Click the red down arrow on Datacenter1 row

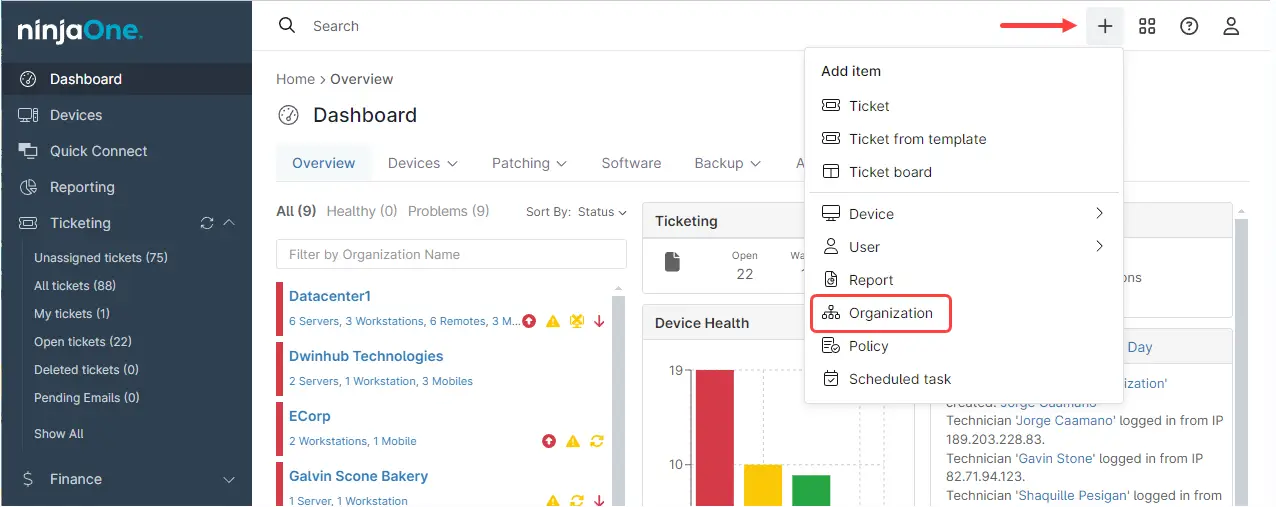pyautogui.click(x=599, y=321)
